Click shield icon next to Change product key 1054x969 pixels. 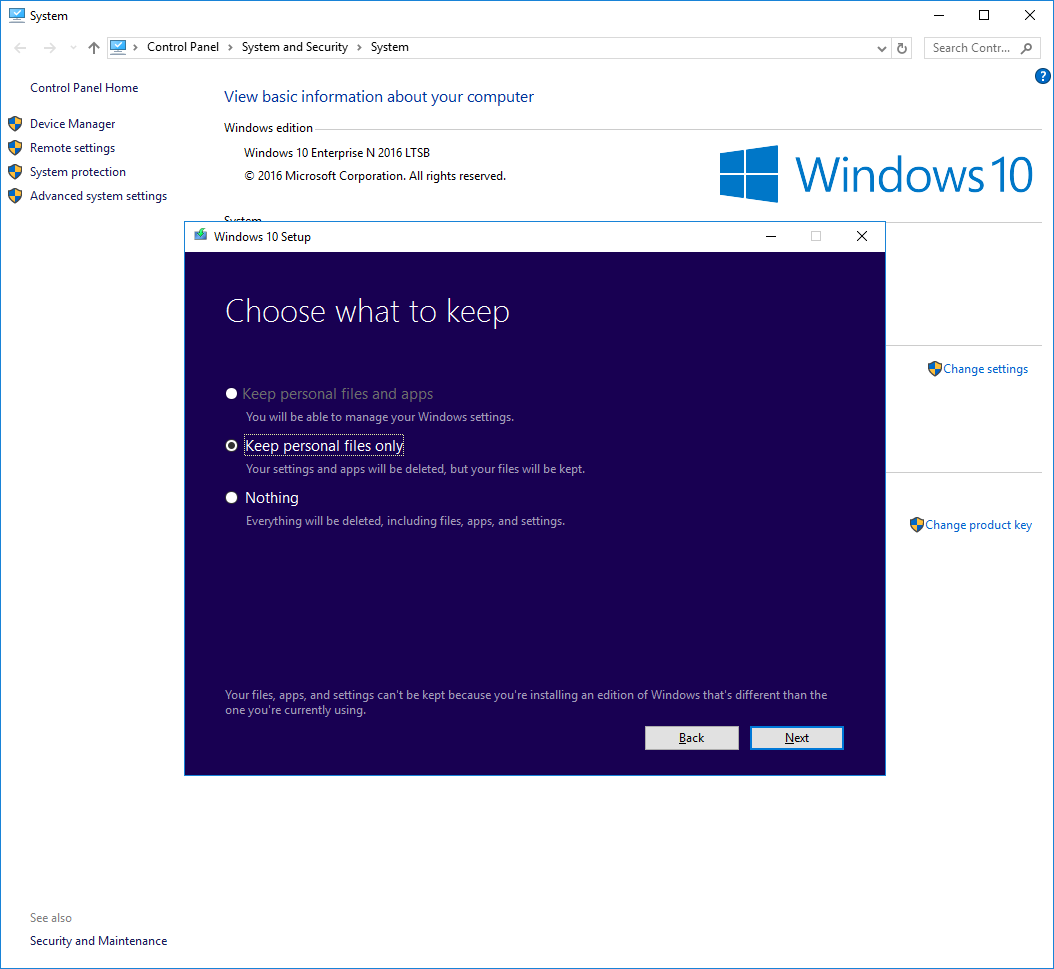click(x=917, y=525)
